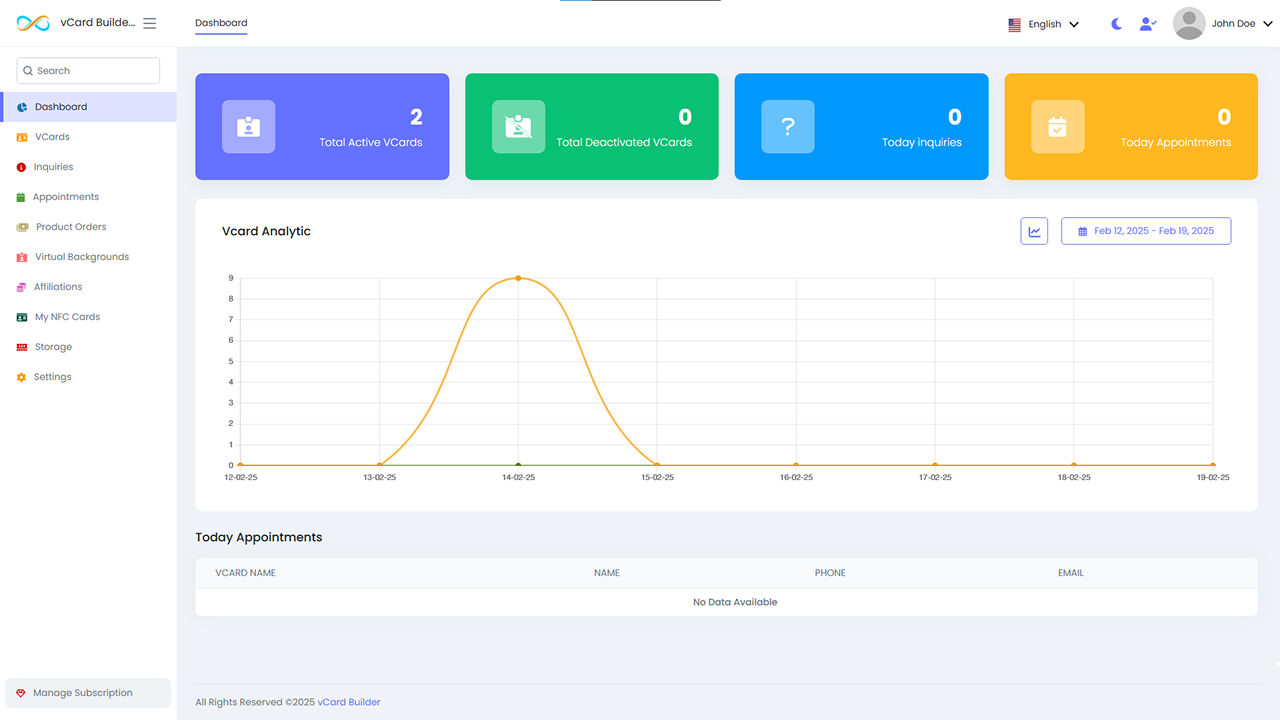Switch chart type using line chart icon
1280x720 pixels.
1034,231
